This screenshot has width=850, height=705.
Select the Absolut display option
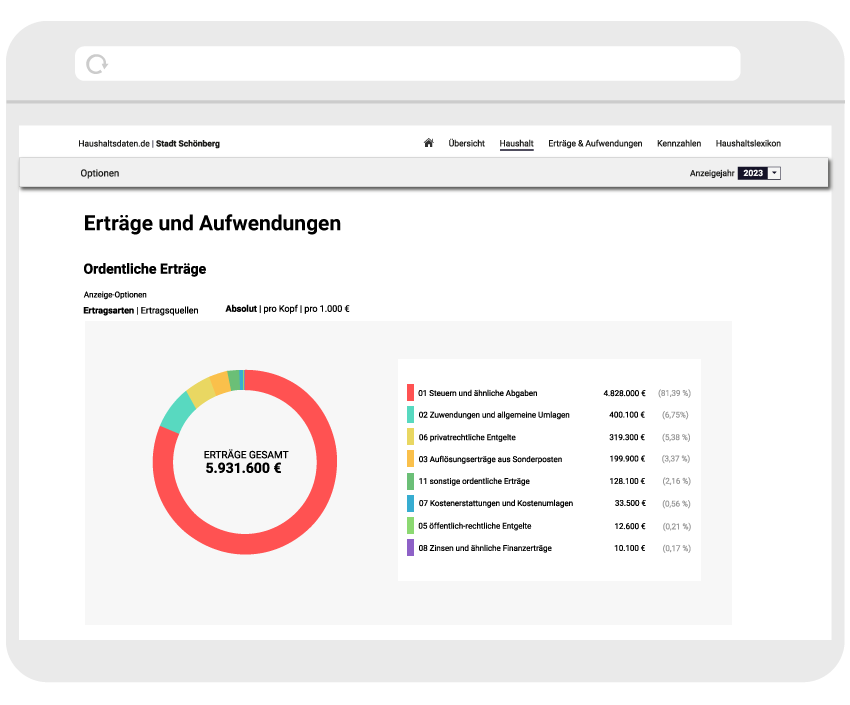point(241,309)
